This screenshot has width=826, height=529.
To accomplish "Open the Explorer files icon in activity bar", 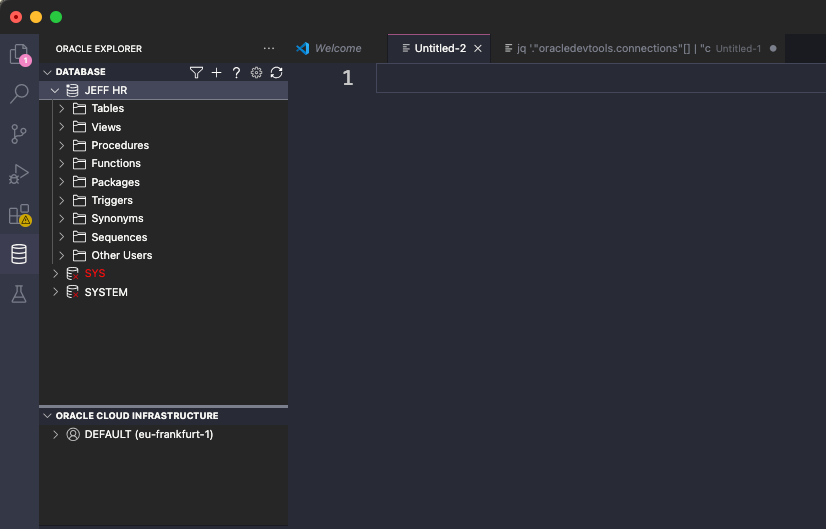I will click(19, 54).
